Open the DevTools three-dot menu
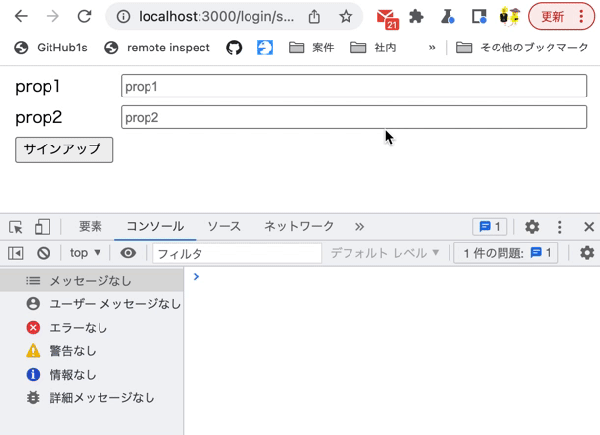The image size is (600, 435). click(559, 227)
